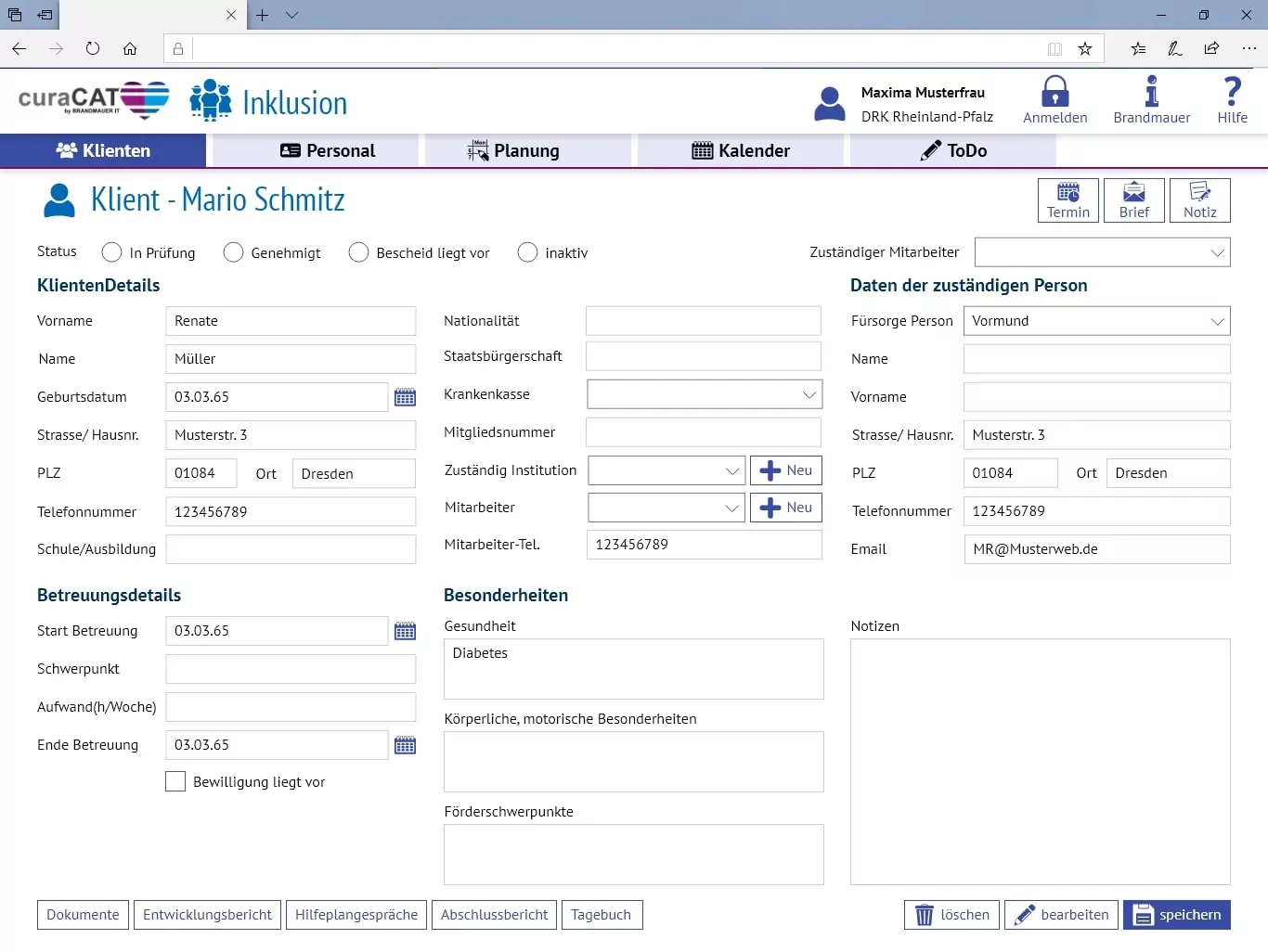Switch to the Kalender tab
Viewport: 1268px width, 952px height.
tap(741, 150)
